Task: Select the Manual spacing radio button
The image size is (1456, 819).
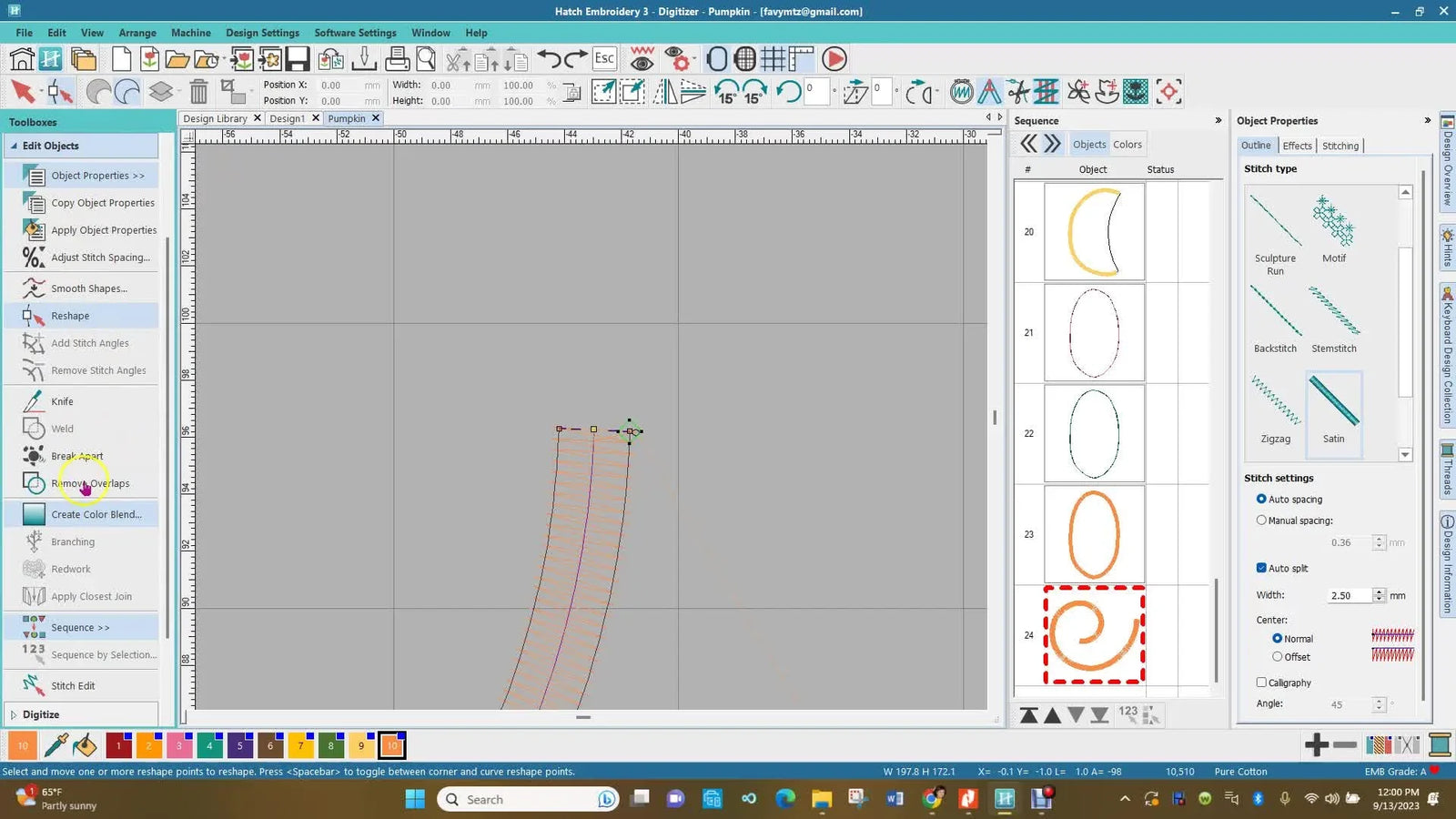Action: tap(1261, 521)
